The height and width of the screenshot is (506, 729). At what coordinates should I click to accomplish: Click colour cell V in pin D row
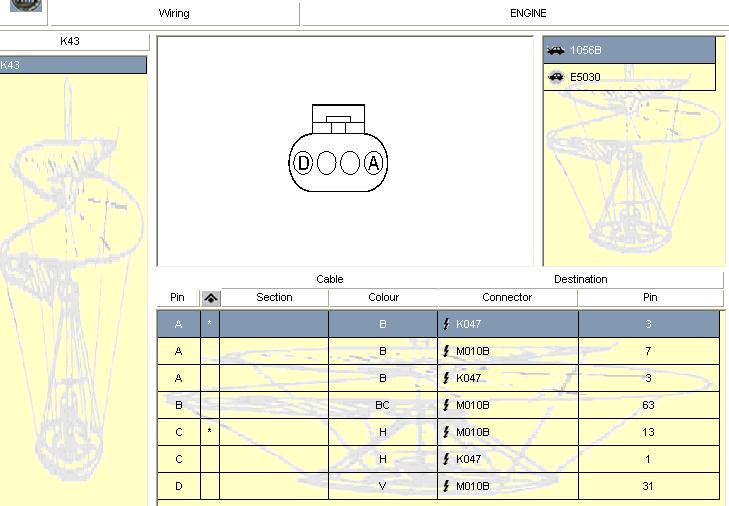click(x=383, y=486)
